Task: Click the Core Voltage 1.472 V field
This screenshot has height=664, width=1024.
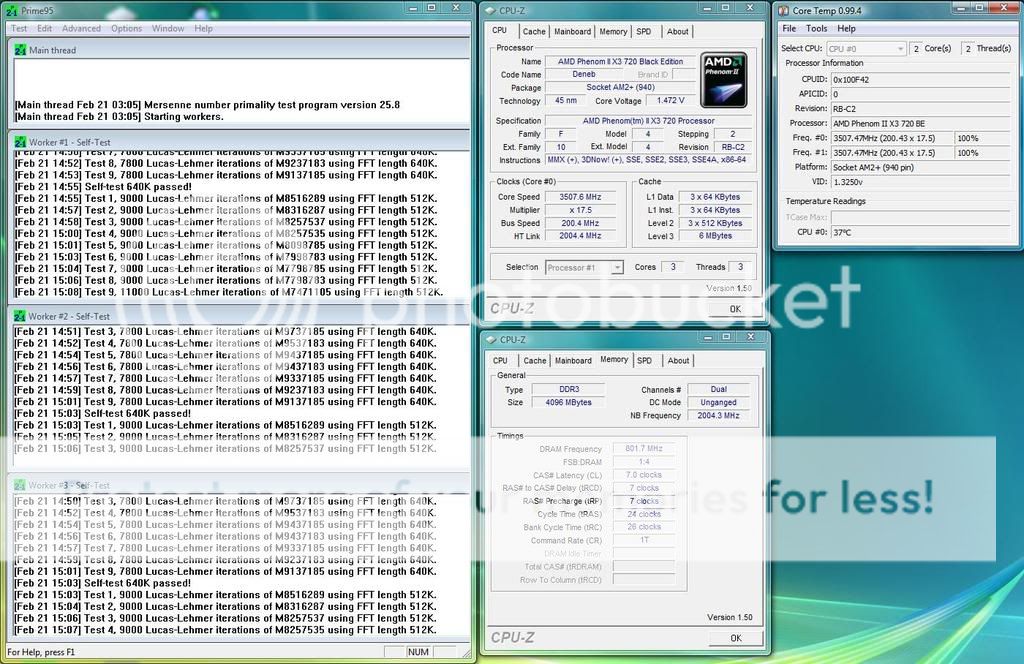Action: tap(670, 101)
